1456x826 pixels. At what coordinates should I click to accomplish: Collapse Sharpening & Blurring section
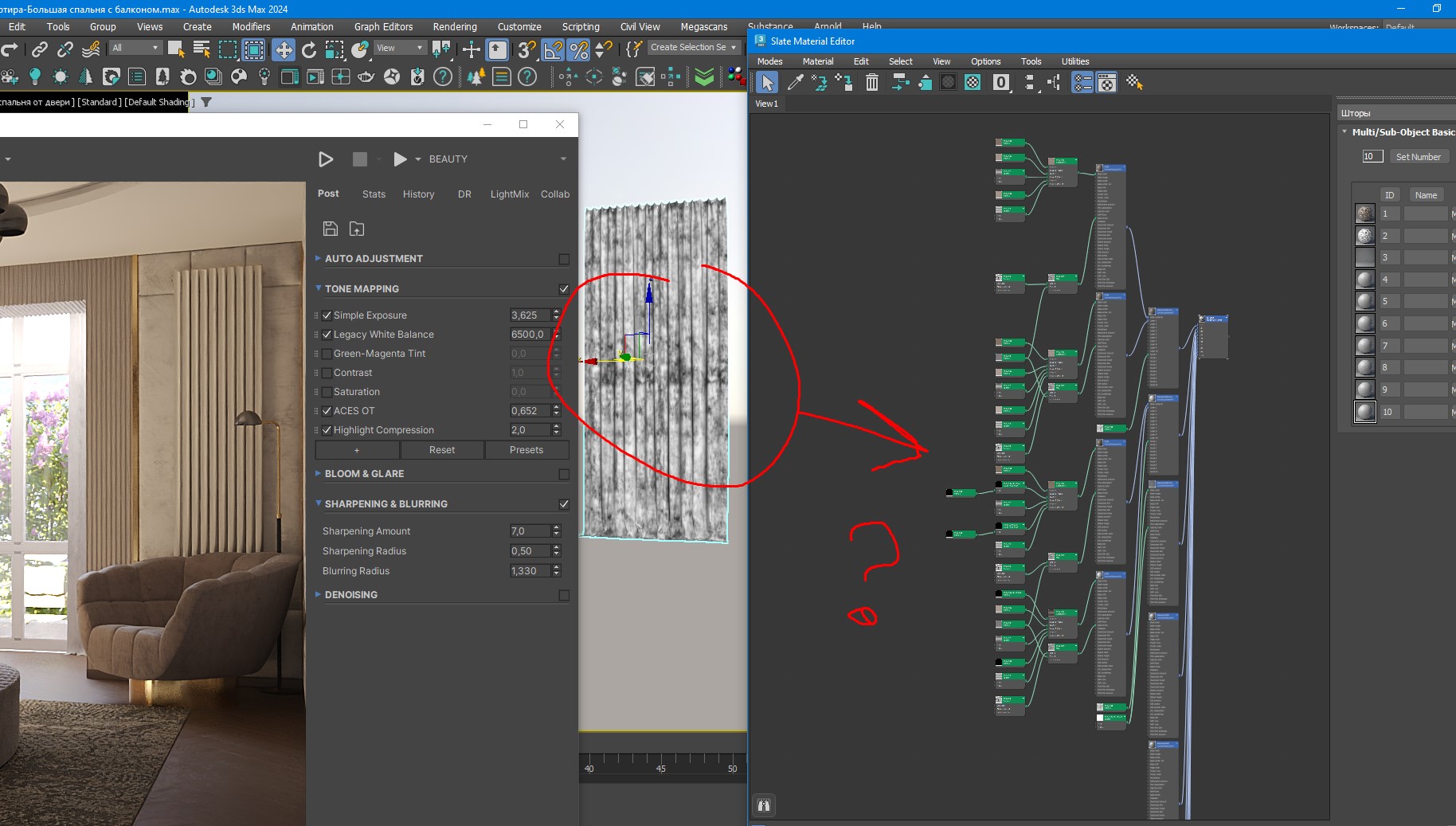pos(318,503)
